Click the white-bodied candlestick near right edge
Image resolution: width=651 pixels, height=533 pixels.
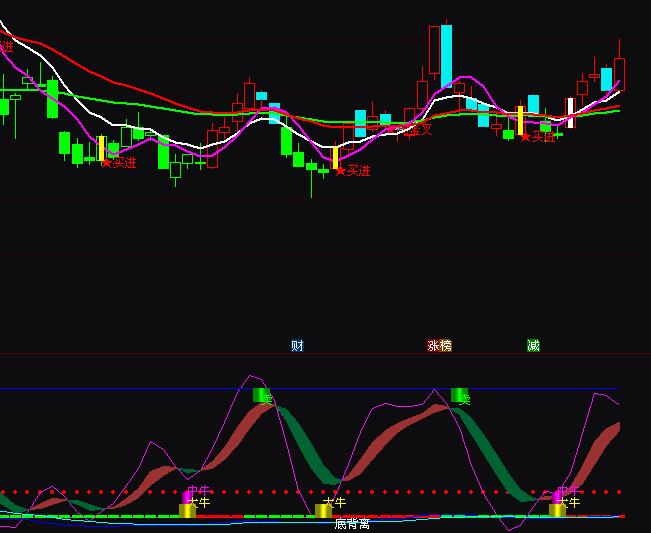click(x=570, y=107)
